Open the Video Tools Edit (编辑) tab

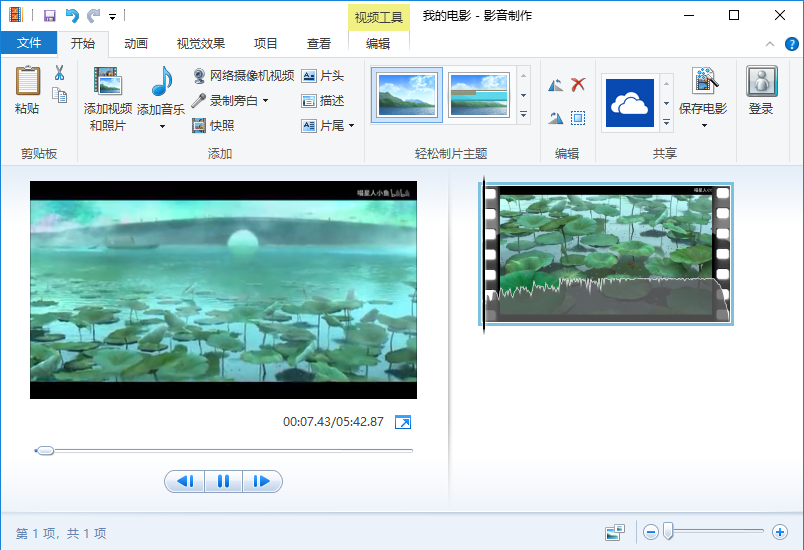click(x=378, y=44)
